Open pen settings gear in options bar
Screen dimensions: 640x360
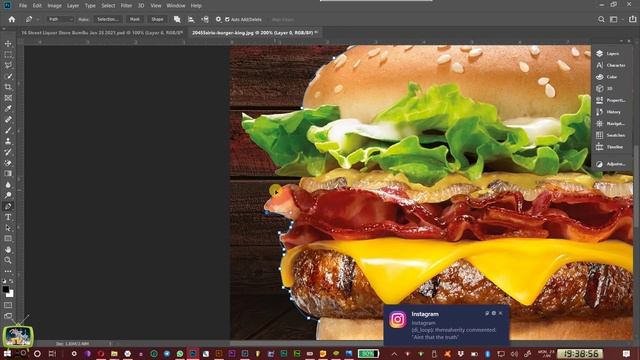tap(218, 19)
